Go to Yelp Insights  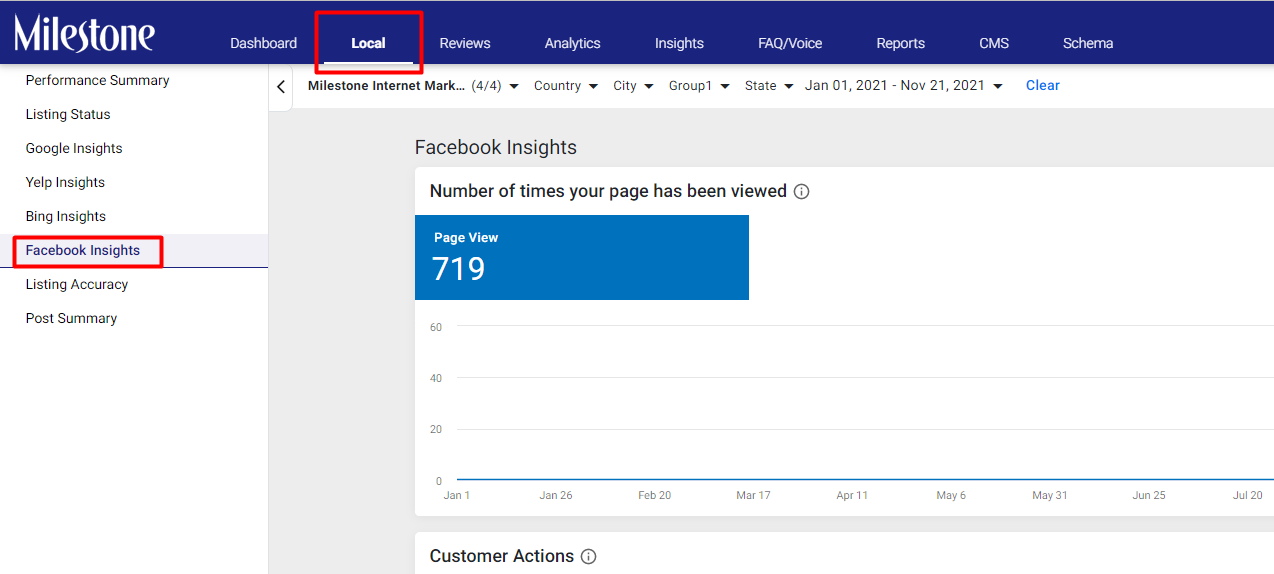pyautogui.click(x=65, y=182)
